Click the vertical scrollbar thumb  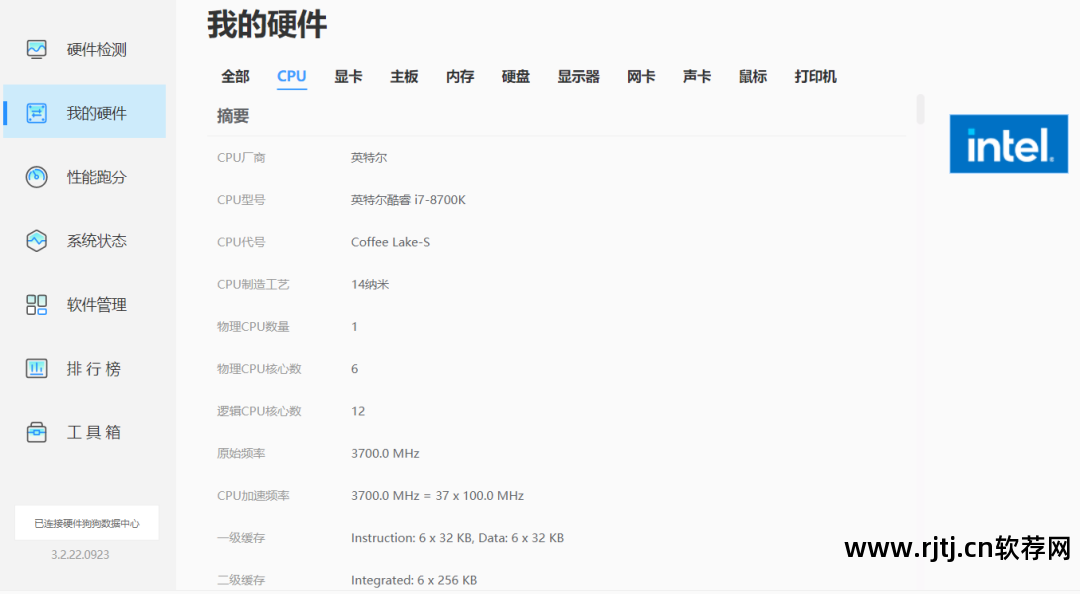[x=920, y=109]
